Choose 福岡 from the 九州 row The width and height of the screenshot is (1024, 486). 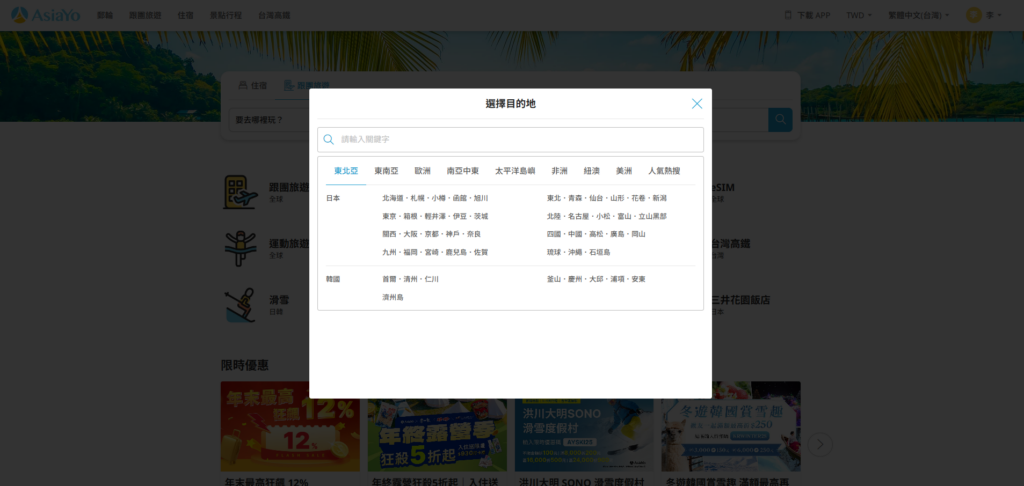pos(411,252)
